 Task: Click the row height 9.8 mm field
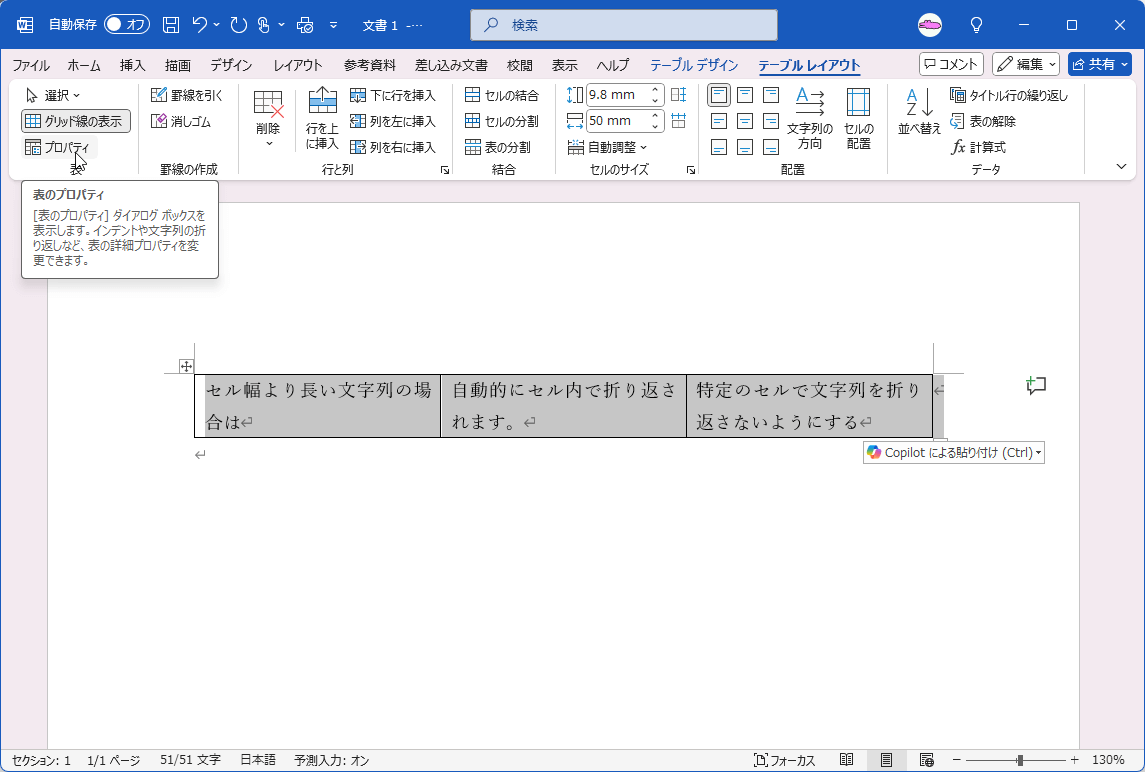coord(617,95)
